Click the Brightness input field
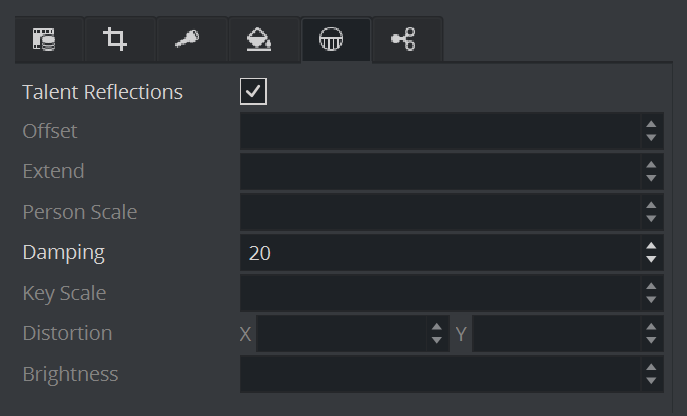The width and height of the screenshot is (687, 416). [440, 374]
